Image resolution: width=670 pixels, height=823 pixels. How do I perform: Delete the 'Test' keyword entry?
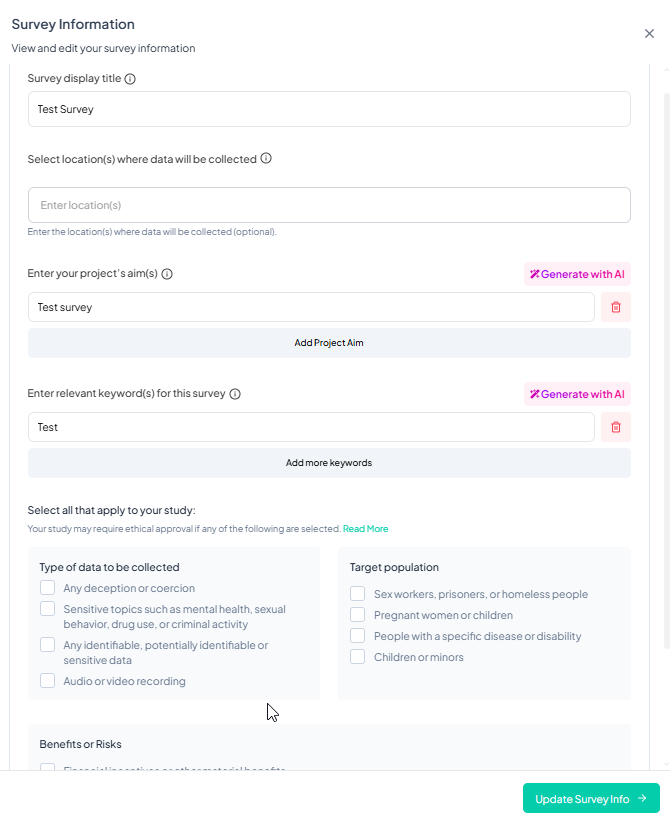click(x=616, y=427)
